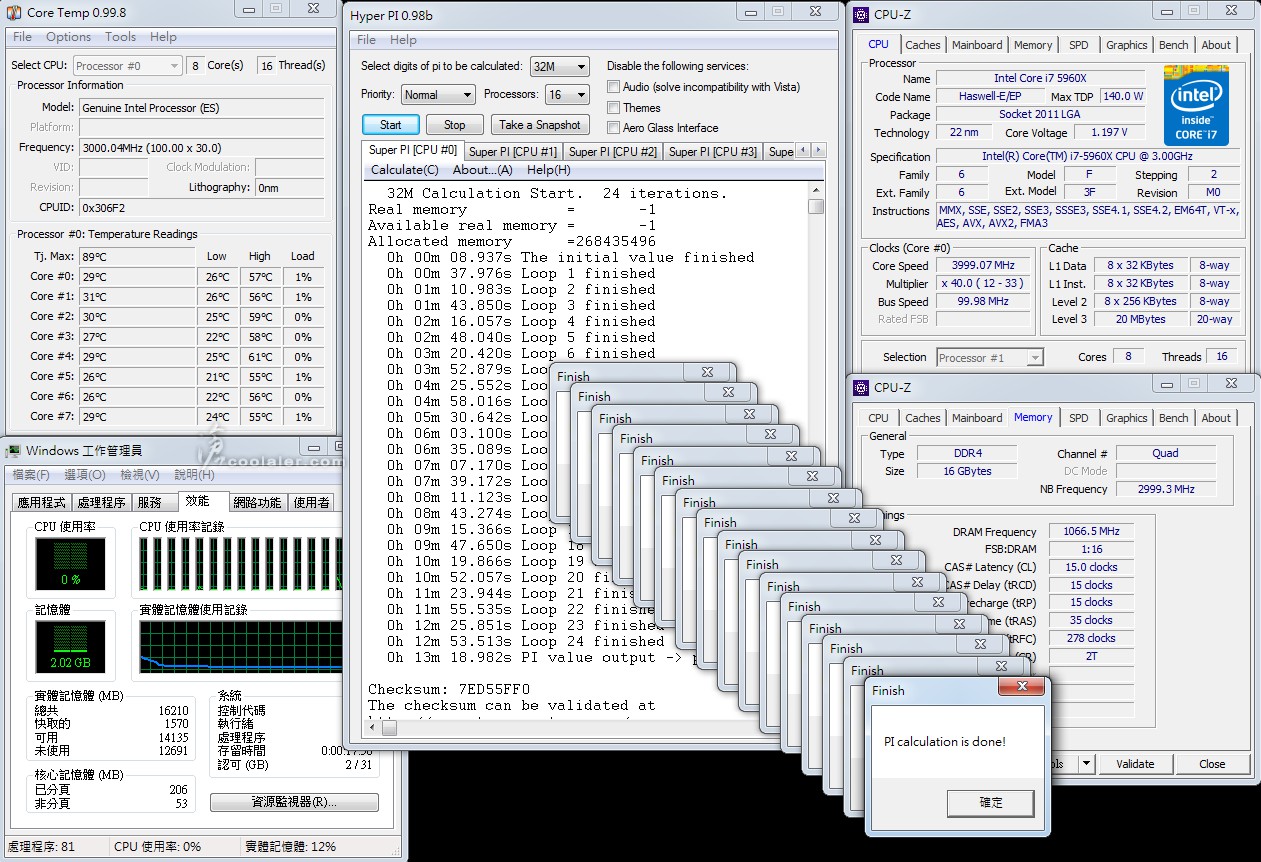Open the digits of pi dropdown showing 32M
This screenshot has width=1261, height=862.
click(559, 66)
